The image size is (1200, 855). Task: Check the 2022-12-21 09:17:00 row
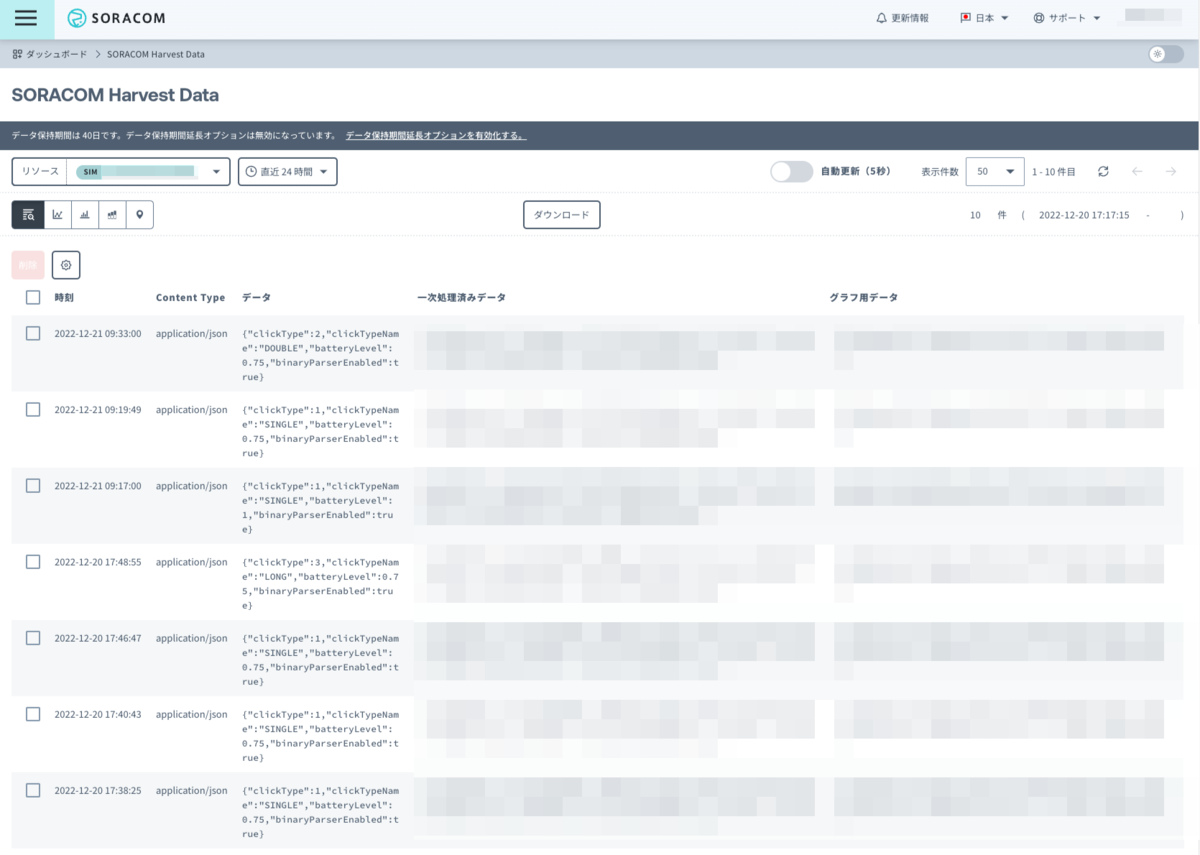point(33,485)
